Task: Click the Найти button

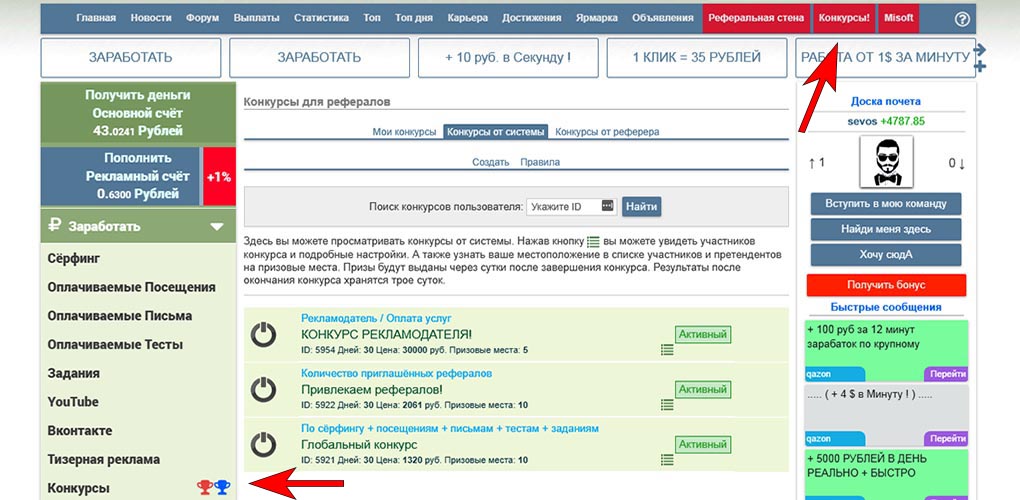Action: (641, 207)
